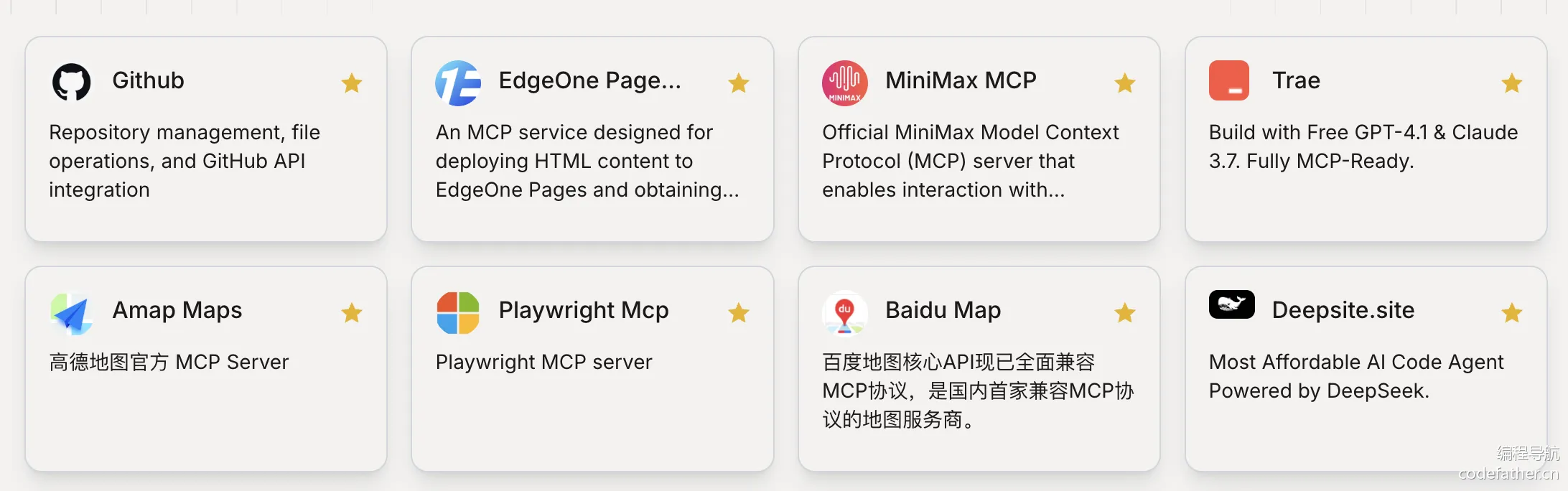Viewport: 1568px width, 491px height.
Task: Click the Github octocat logo icon
Action: click(72, 82)
